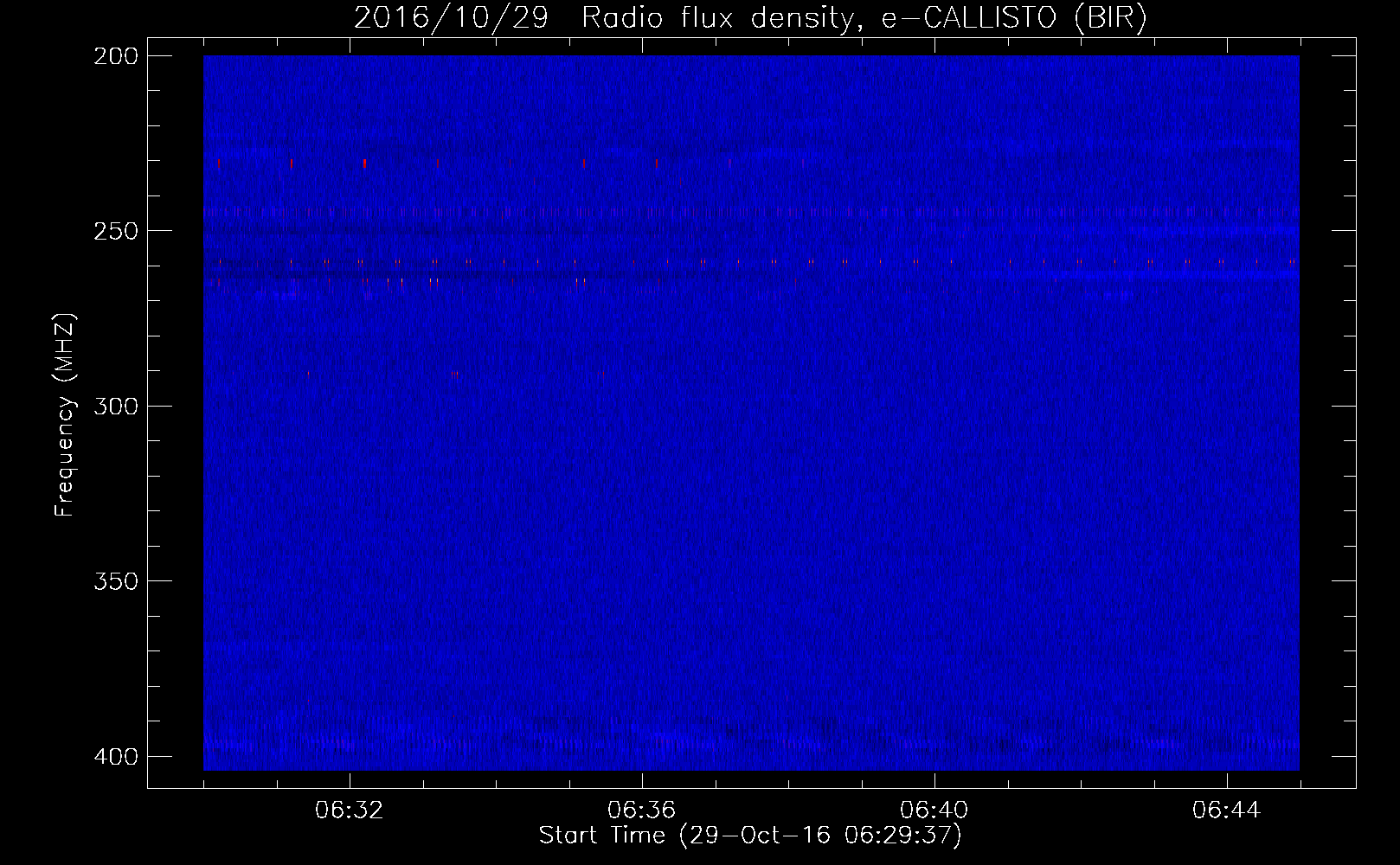
Task: Click the 200 frequency tick label
Action: coord(115,56)
